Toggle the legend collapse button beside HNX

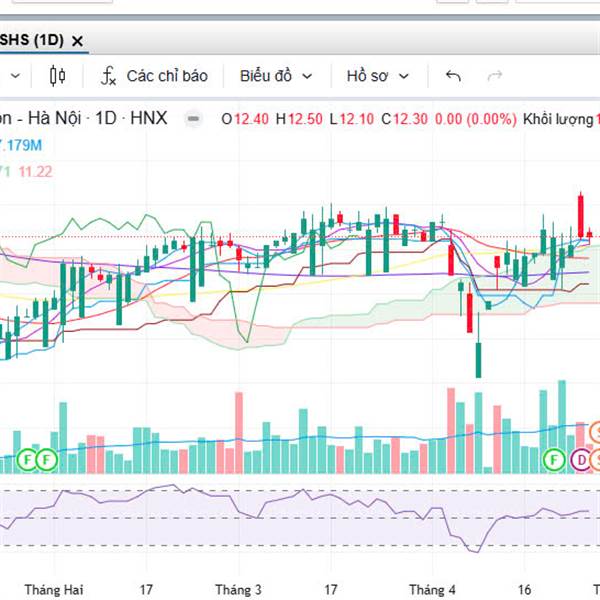pos(193,119)
